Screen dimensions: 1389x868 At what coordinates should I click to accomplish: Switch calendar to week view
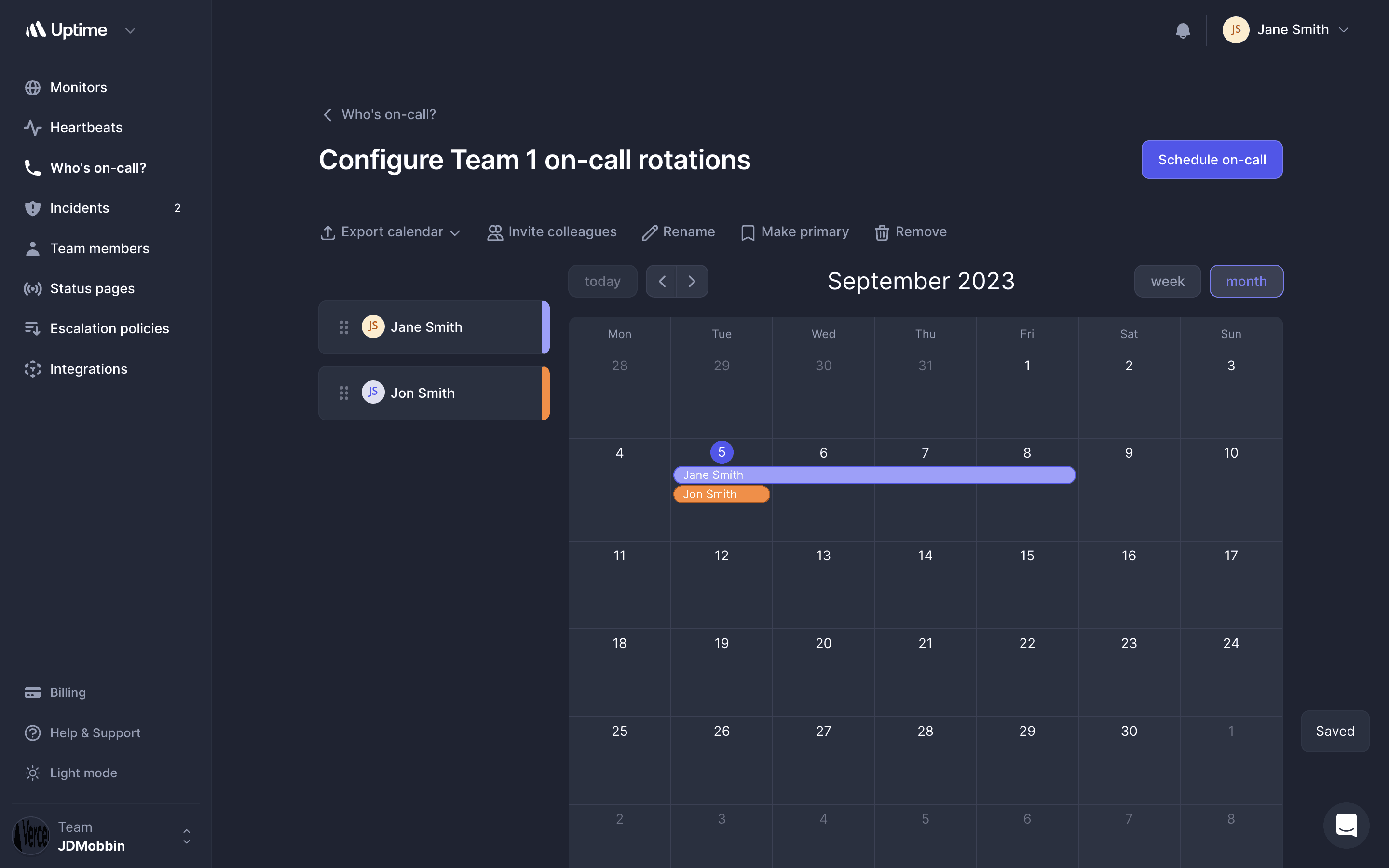[x=1167, y=281]
